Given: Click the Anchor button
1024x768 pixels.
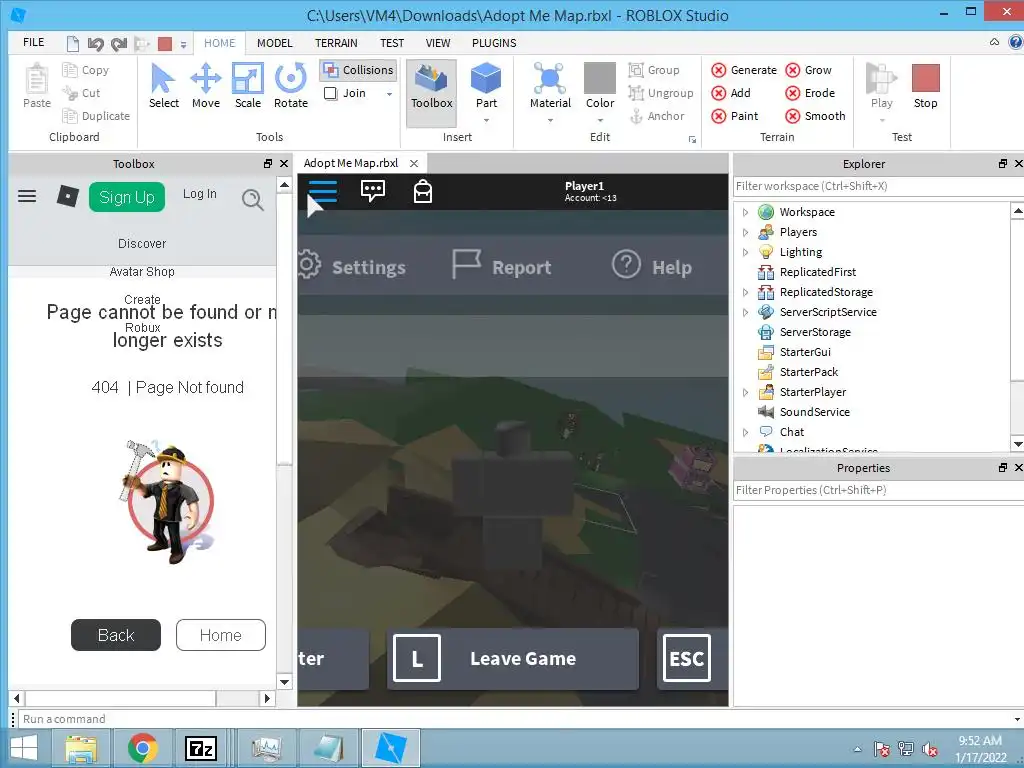Looking at the screenshot, I should 657,116.
